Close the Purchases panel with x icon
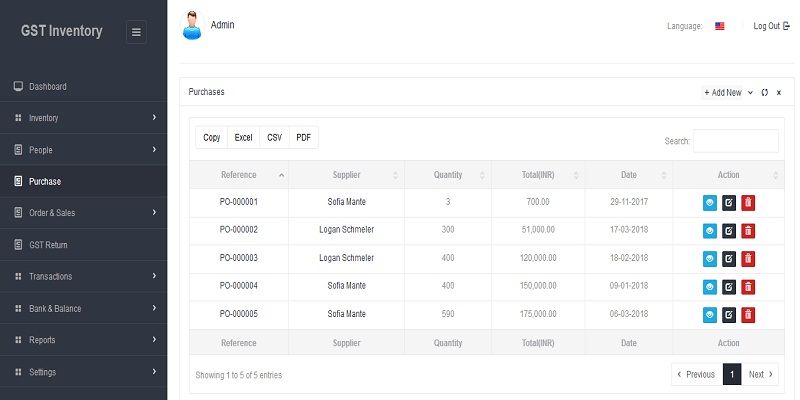This screenshot has width=800, height=400. [x=779, y=92]
